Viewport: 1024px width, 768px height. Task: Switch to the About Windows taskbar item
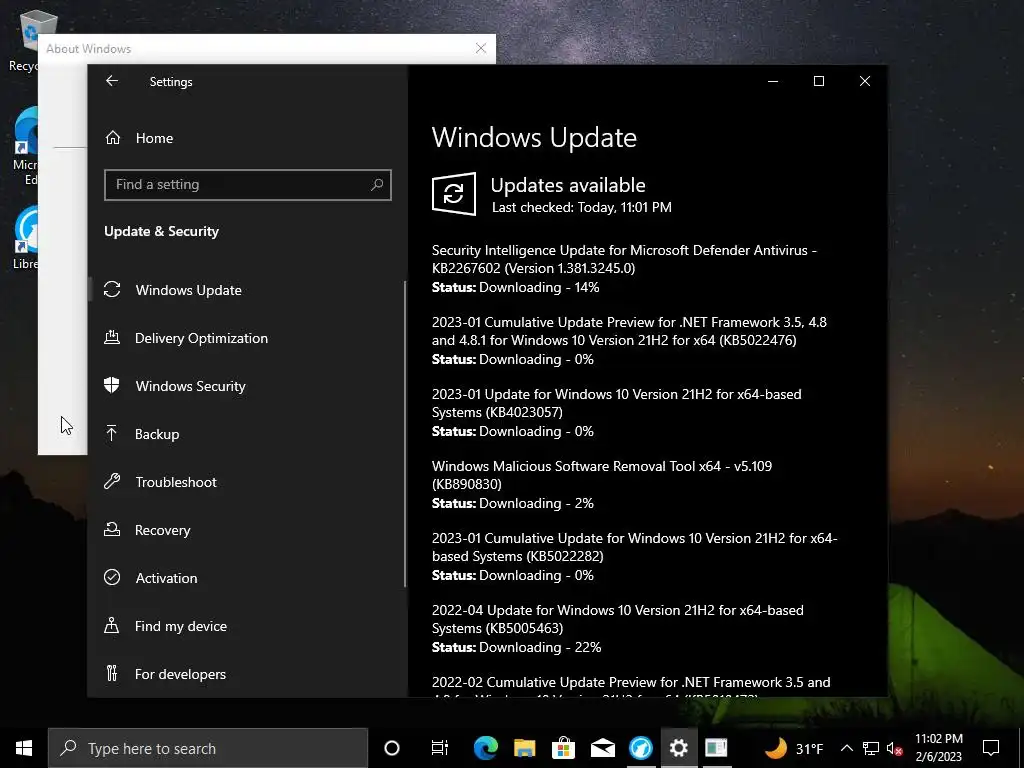[716, 748]
